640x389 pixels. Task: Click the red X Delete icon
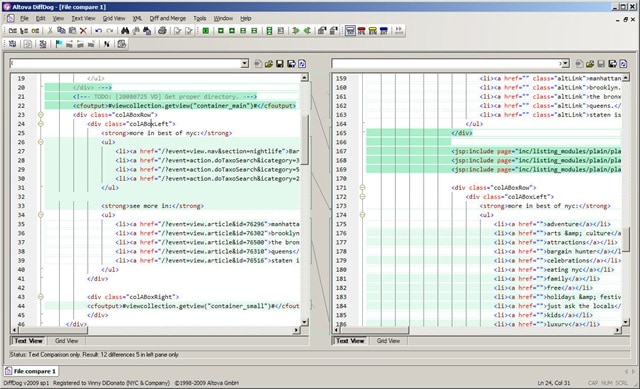tap(83, 31)
